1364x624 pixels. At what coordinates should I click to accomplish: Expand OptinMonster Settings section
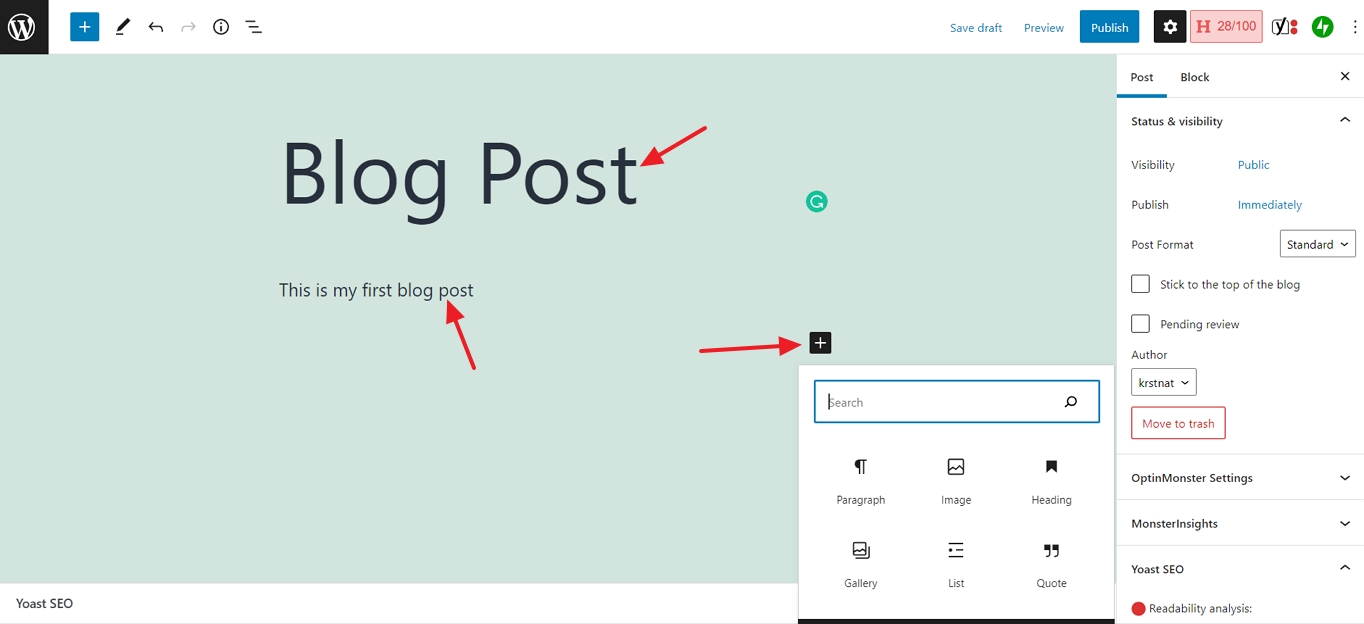tap(1240, 478)
